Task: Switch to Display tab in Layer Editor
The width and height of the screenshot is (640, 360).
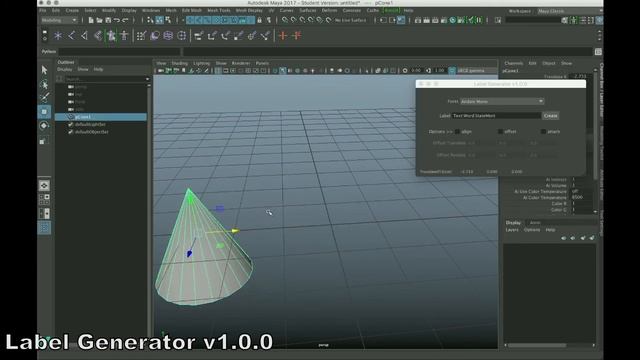Action: coord(513,223)
